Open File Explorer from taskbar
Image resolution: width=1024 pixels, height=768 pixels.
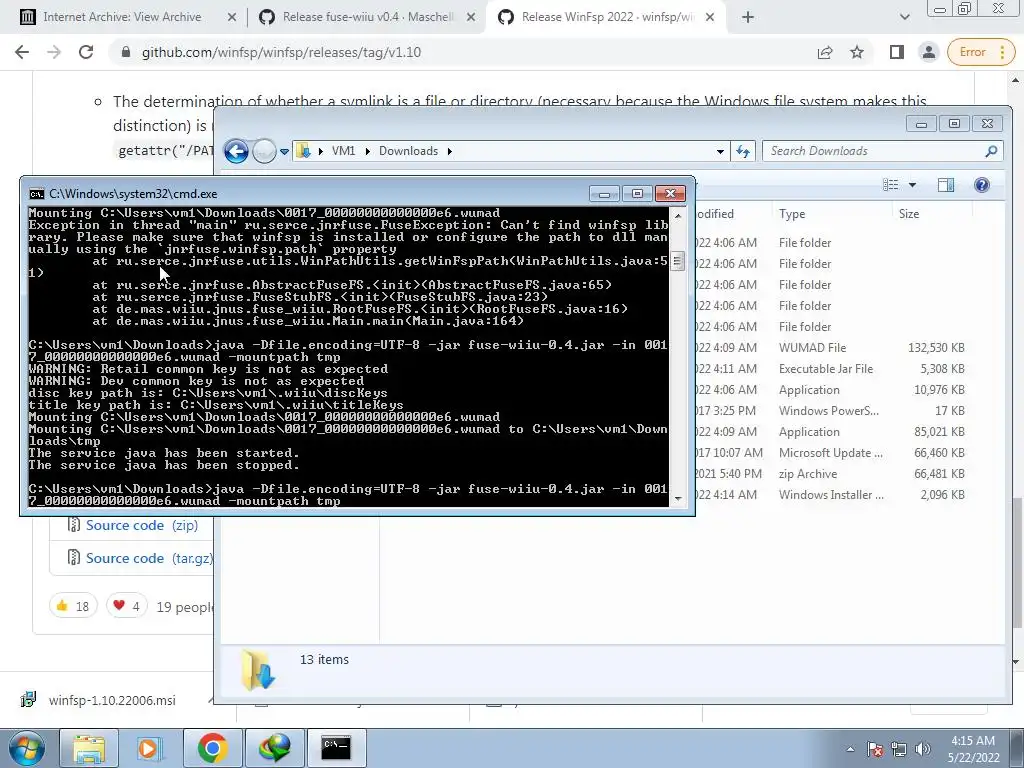tap(89, 747)
